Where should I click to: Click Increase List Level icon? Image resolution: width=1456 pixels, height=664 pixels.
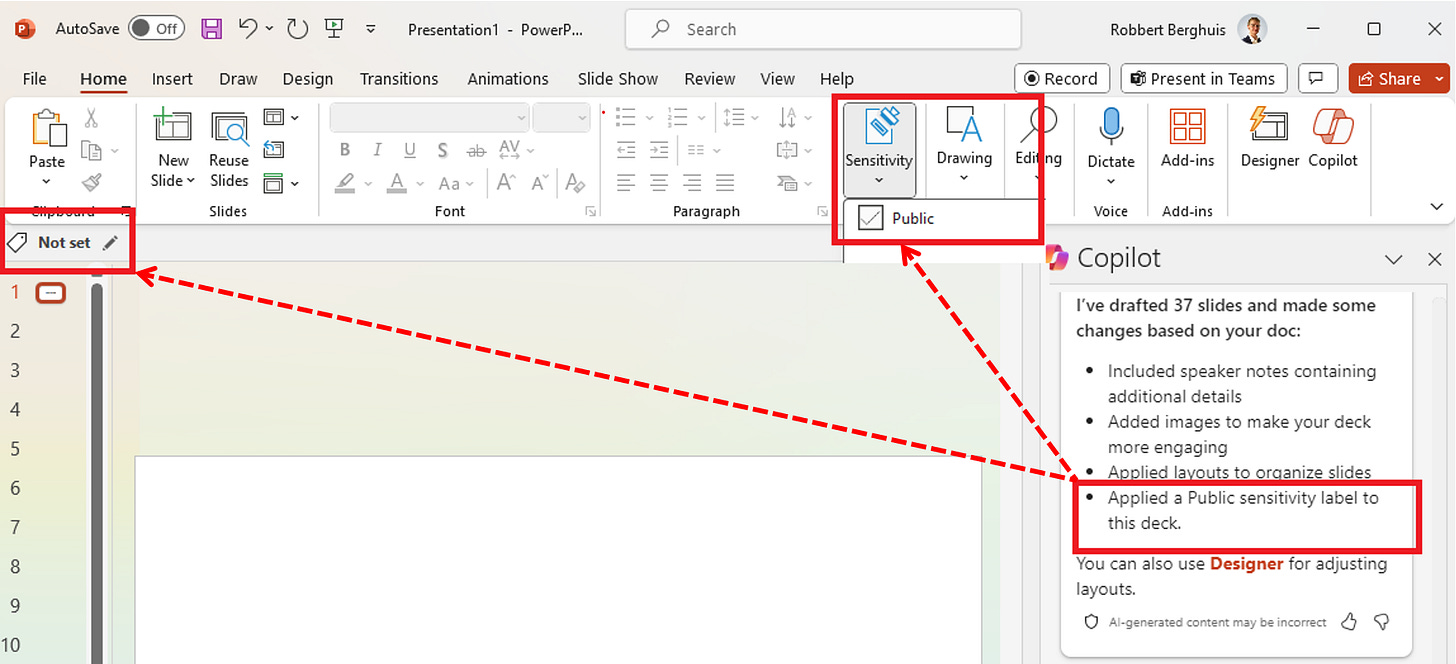point(659,150)
